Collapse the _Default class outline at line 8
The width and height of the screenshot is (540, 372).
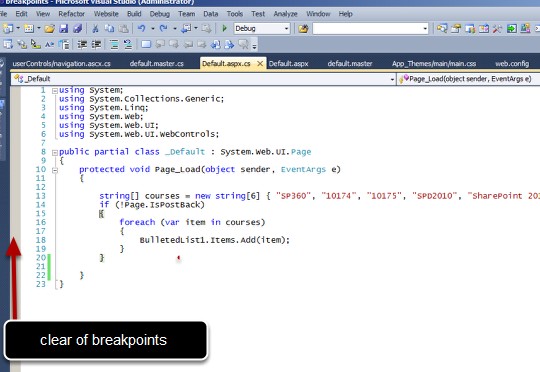pos(54,153)
